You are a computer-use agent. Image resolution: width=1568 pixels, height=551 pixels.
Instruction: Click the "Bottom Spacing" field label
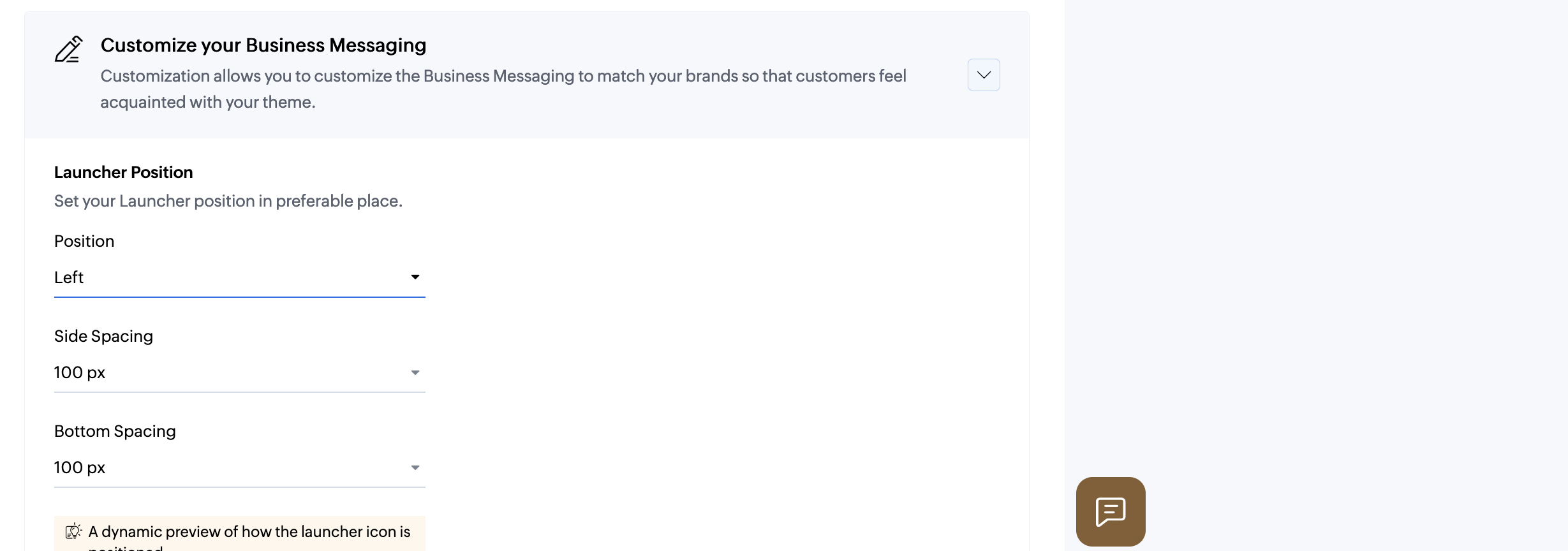pyautogui.click(x=115, y=431)
